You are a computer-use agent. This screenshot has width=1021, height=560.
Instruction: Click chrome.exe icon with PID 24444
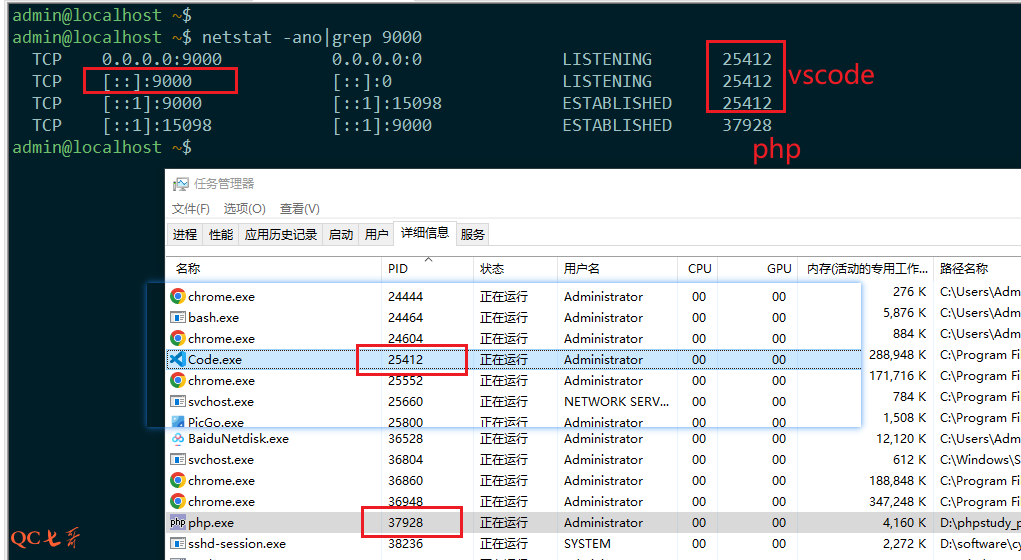point(178,297)
